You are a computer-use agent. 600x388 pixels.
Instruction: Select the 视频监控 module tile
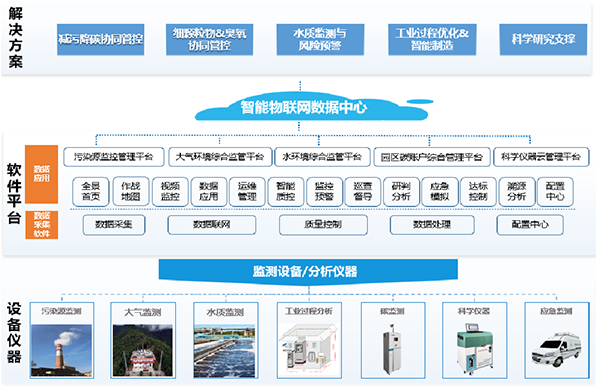coord(170,192)
